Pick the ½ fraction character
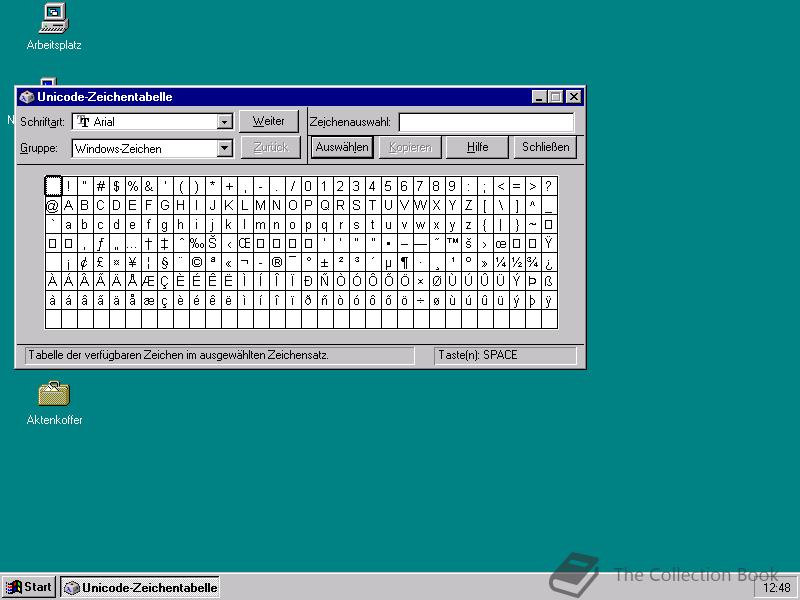This screenshot has width=800, height=600. pos(517,263)
